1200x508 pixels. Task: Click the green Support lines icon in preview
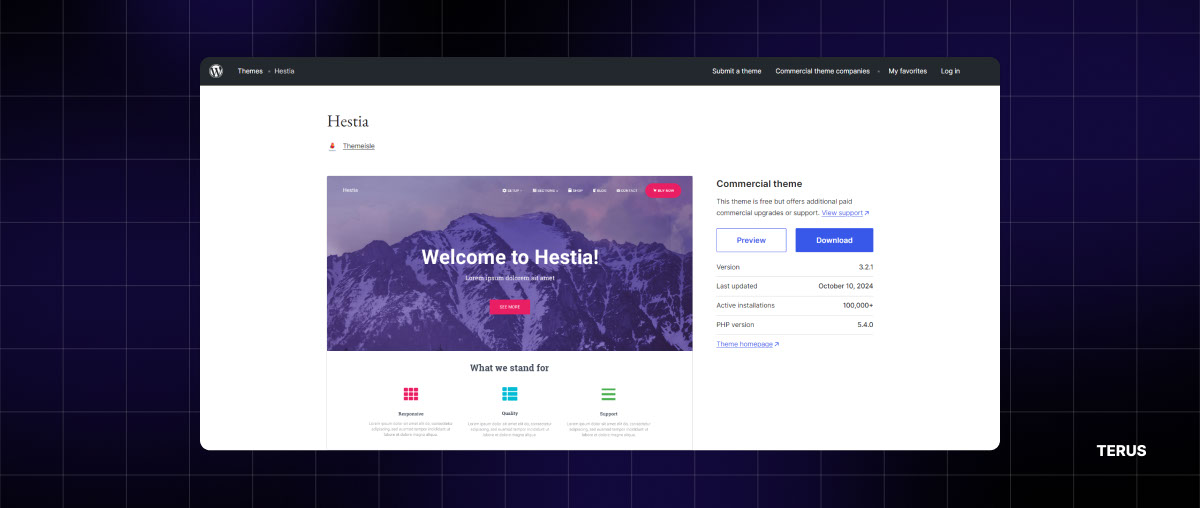pyautogui.click(x=609, y=394)
